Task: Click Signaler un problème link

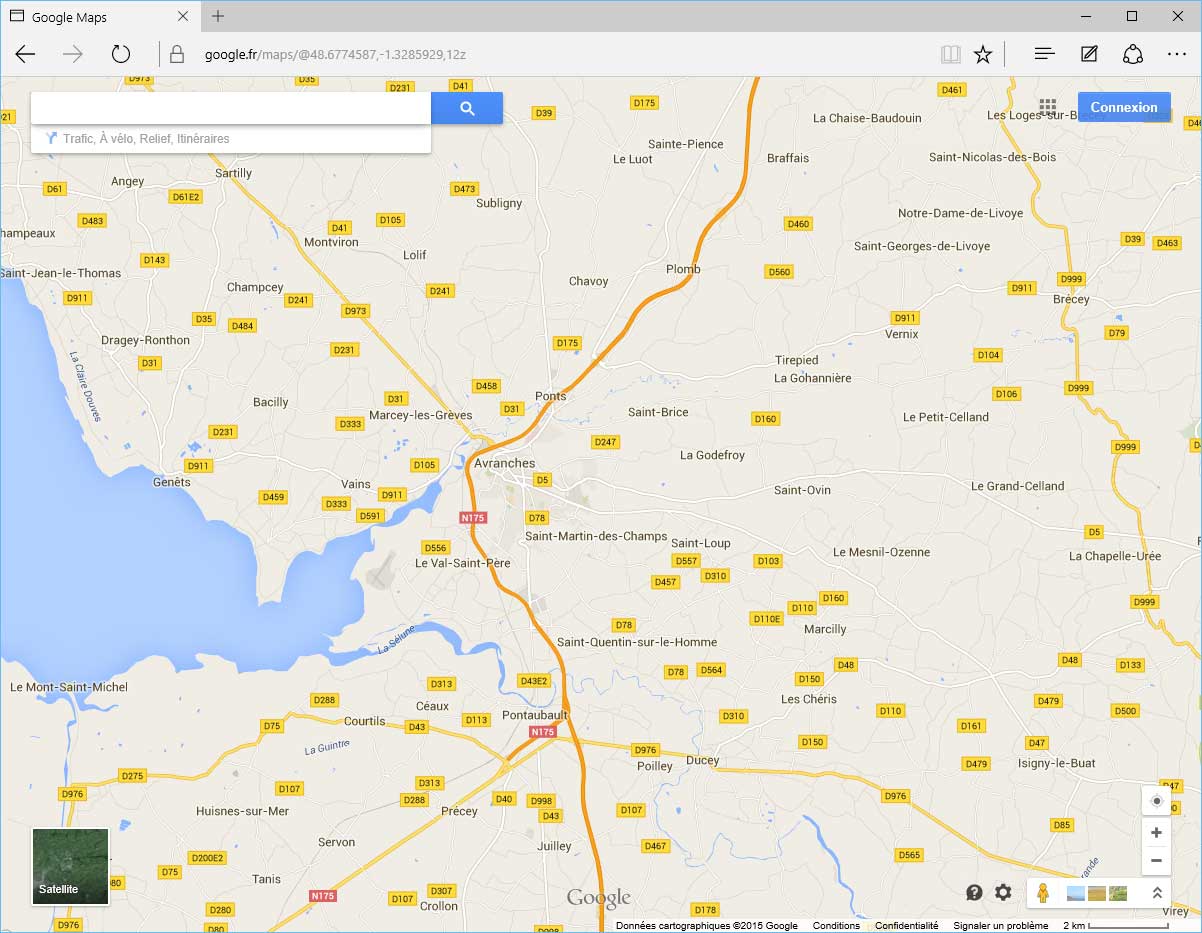Action: coord(1001,926)
